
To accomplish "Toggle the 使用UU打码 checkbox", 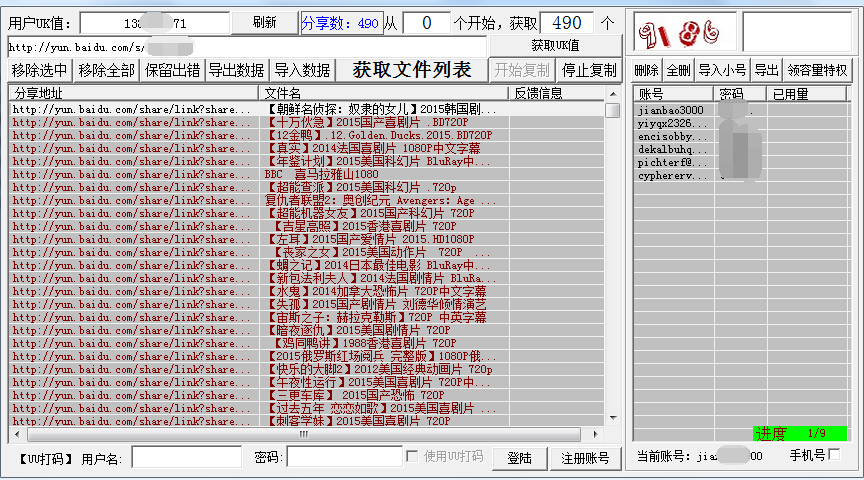I will [x=412, y=456].
